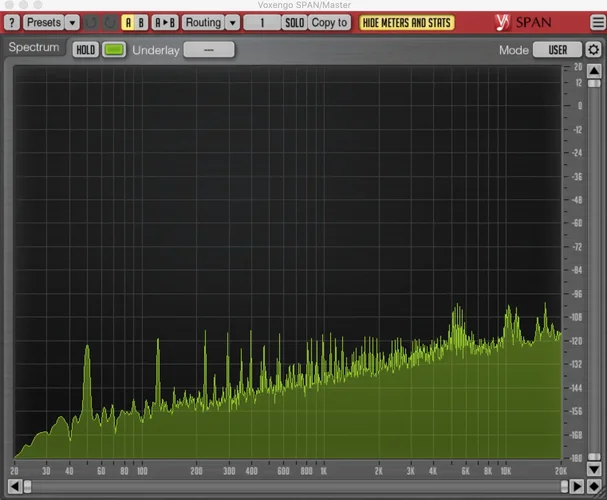Click Hide Meters and Stats button

406,22
